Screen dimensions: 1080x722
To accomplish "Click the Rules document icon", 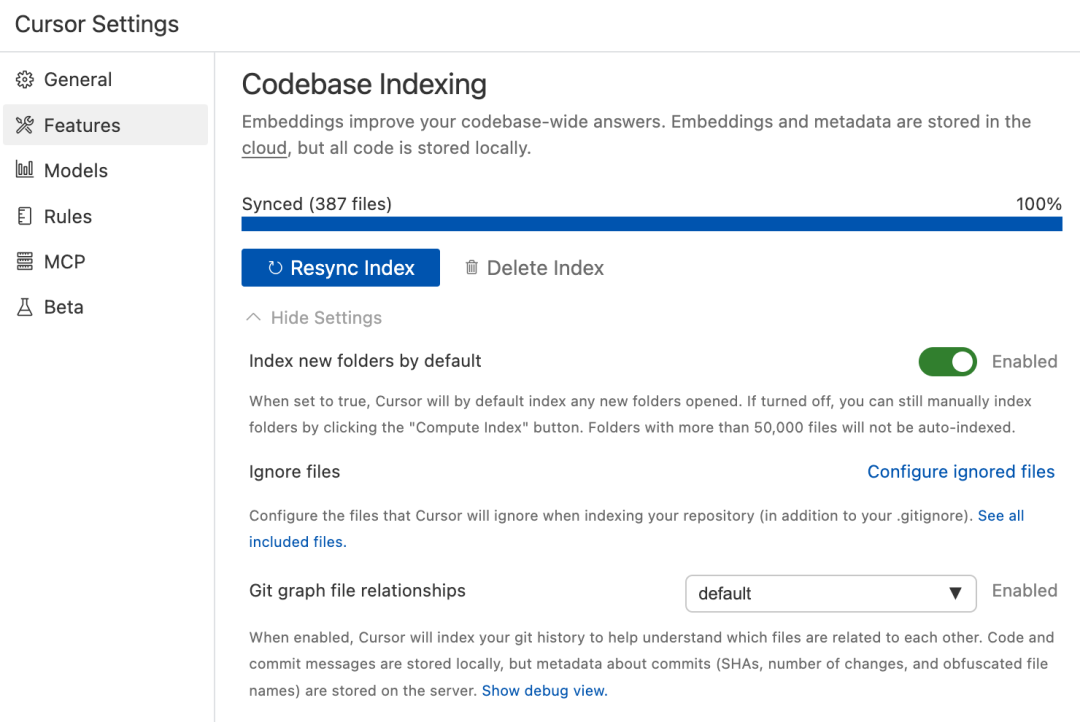I will (x=23, y=216).
